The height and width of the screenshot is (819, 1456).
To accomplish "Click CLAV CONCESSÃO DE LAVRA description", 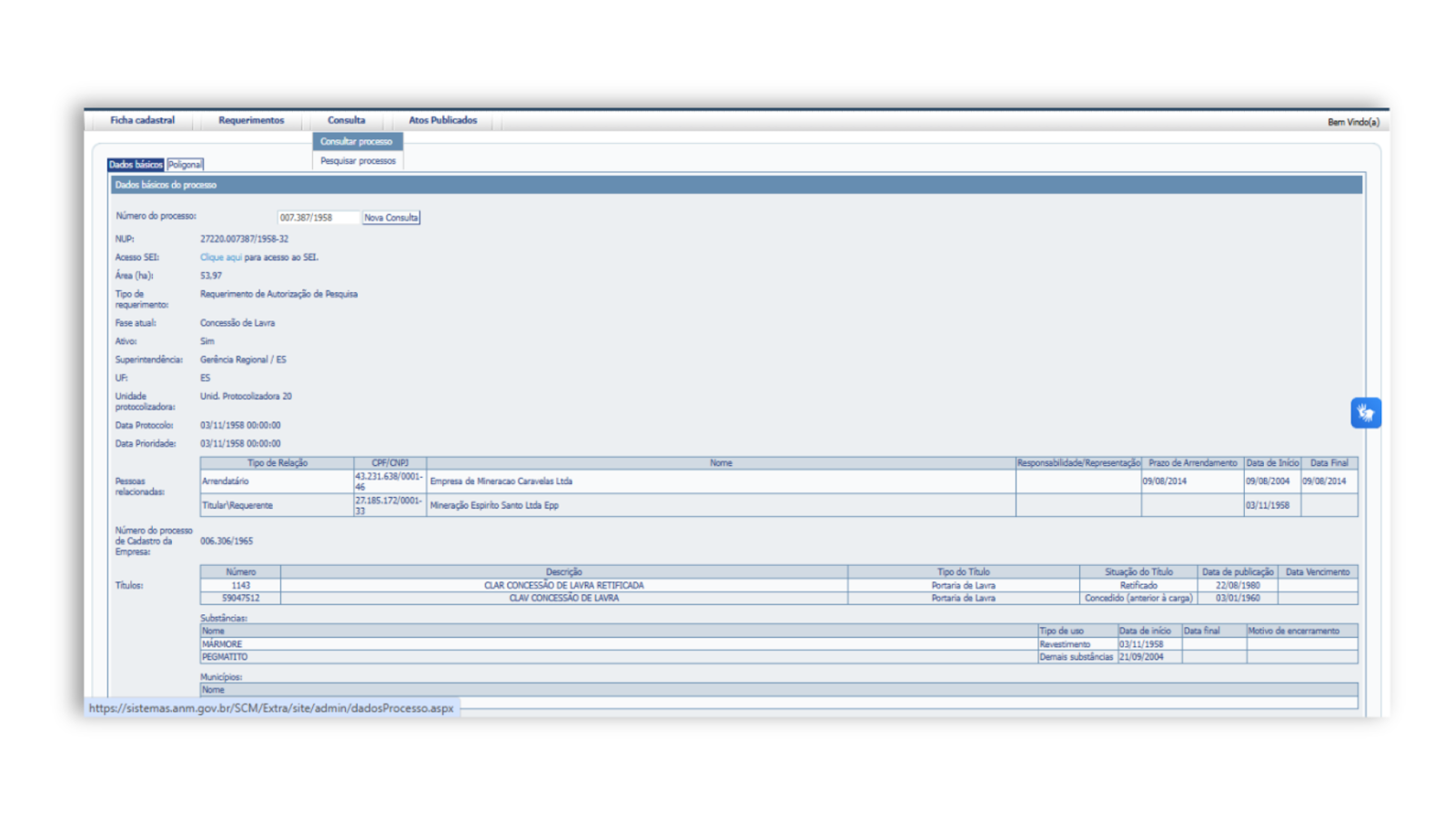I will 564,599.
